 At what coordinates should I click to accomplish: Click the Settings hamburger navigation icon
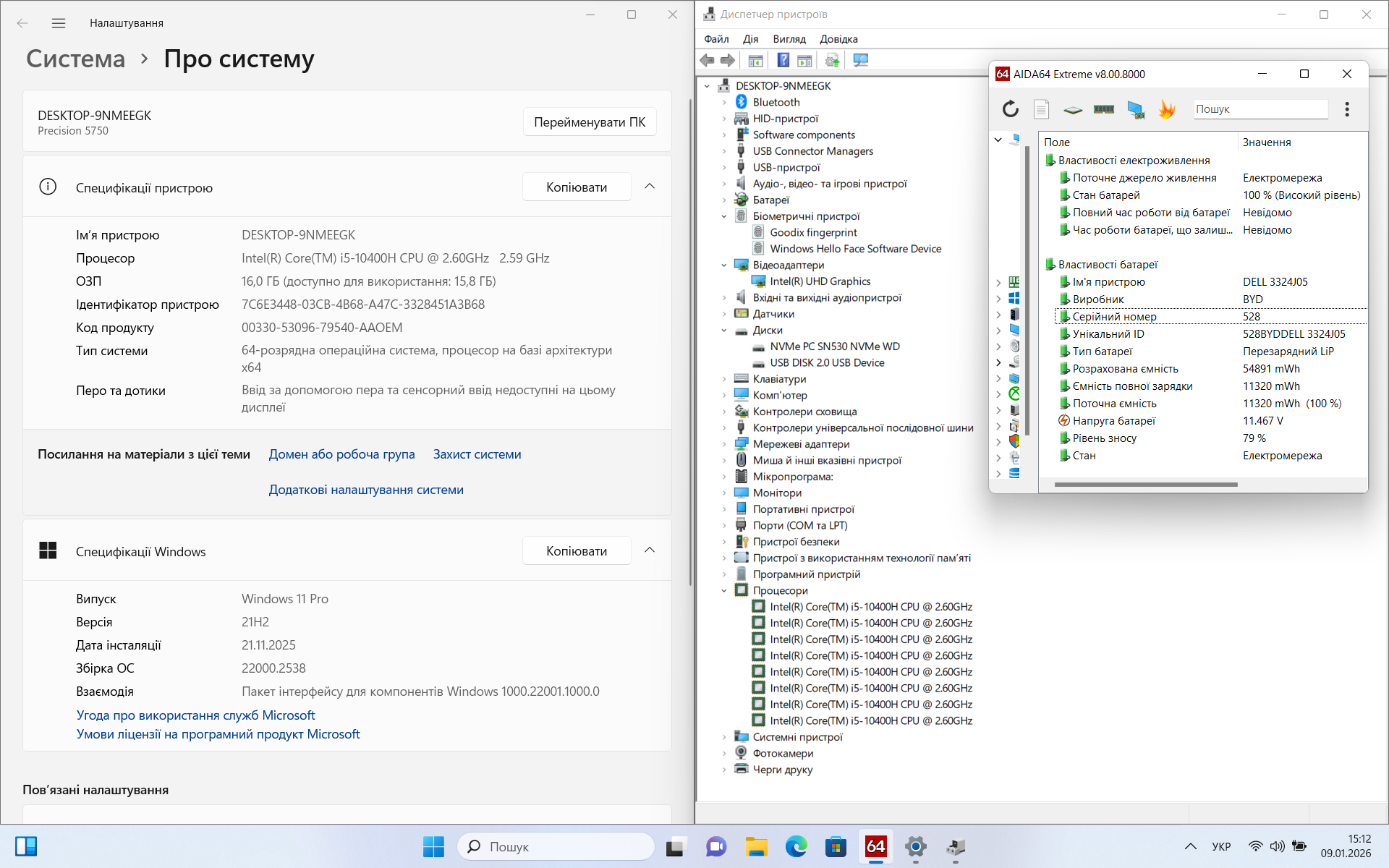click(59, 23)
